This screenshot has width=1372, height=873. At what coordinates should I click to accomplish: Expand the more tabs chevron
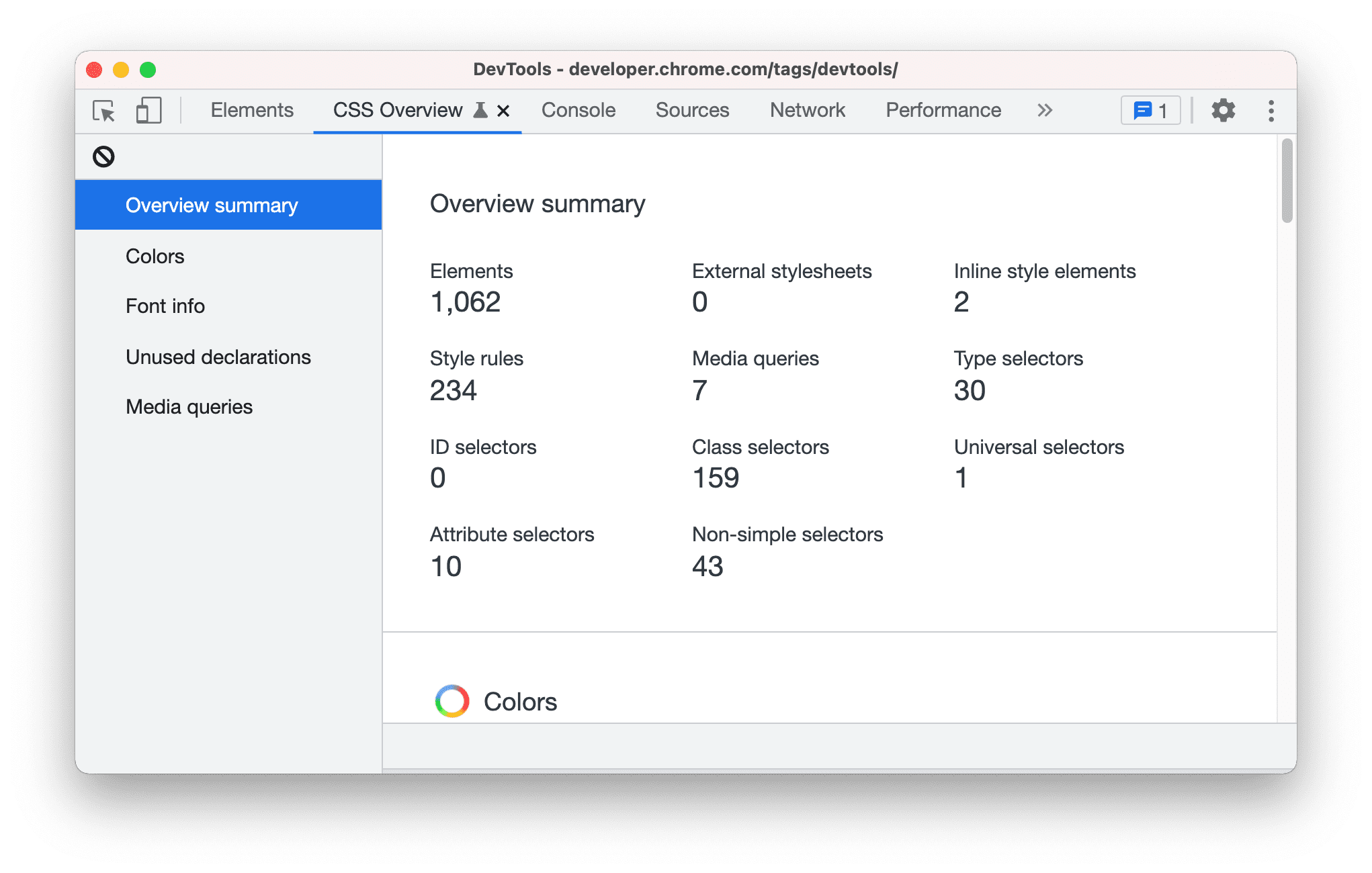[x=1043, y=110]
